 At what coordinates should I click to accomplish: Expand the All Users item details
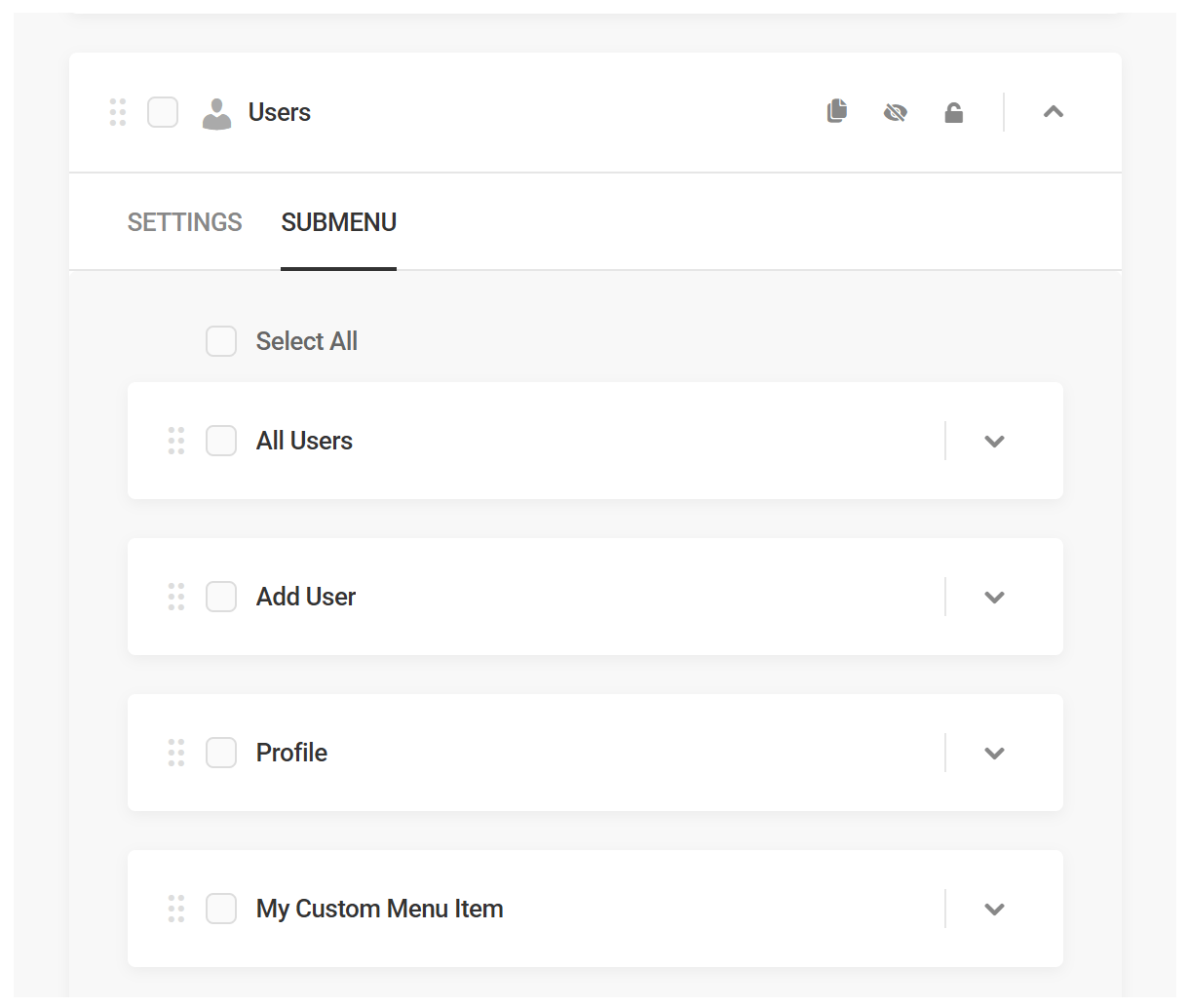tap(994, 441)
